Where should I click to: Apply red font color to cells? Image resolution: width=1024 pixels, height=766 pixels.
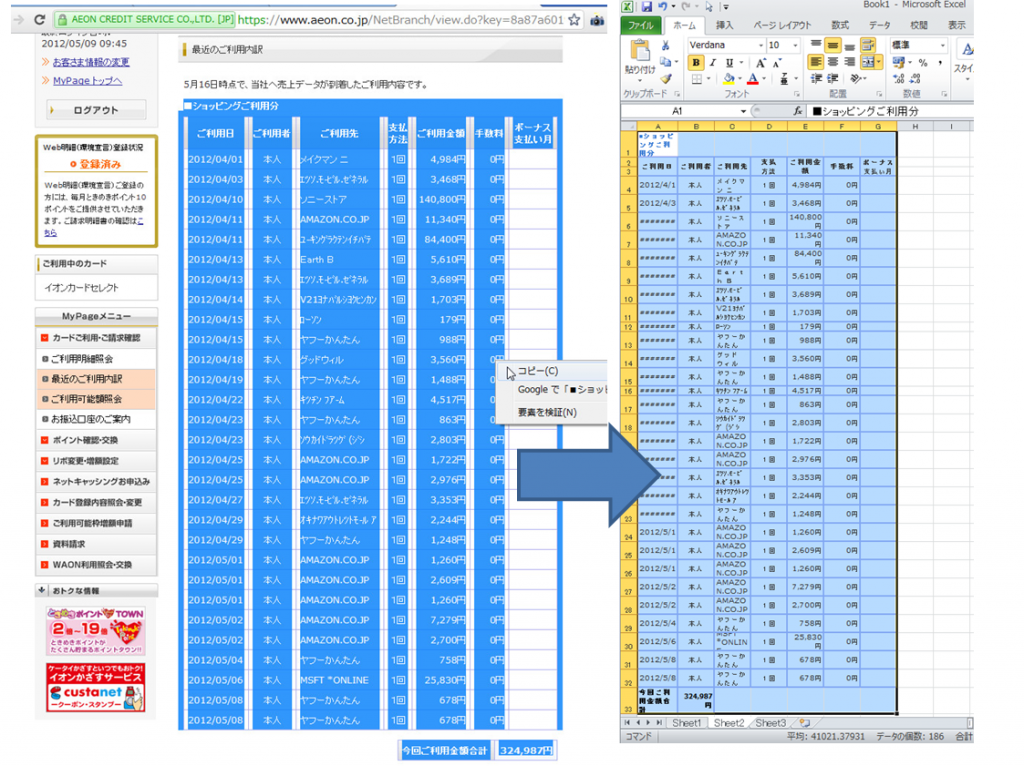753,79
